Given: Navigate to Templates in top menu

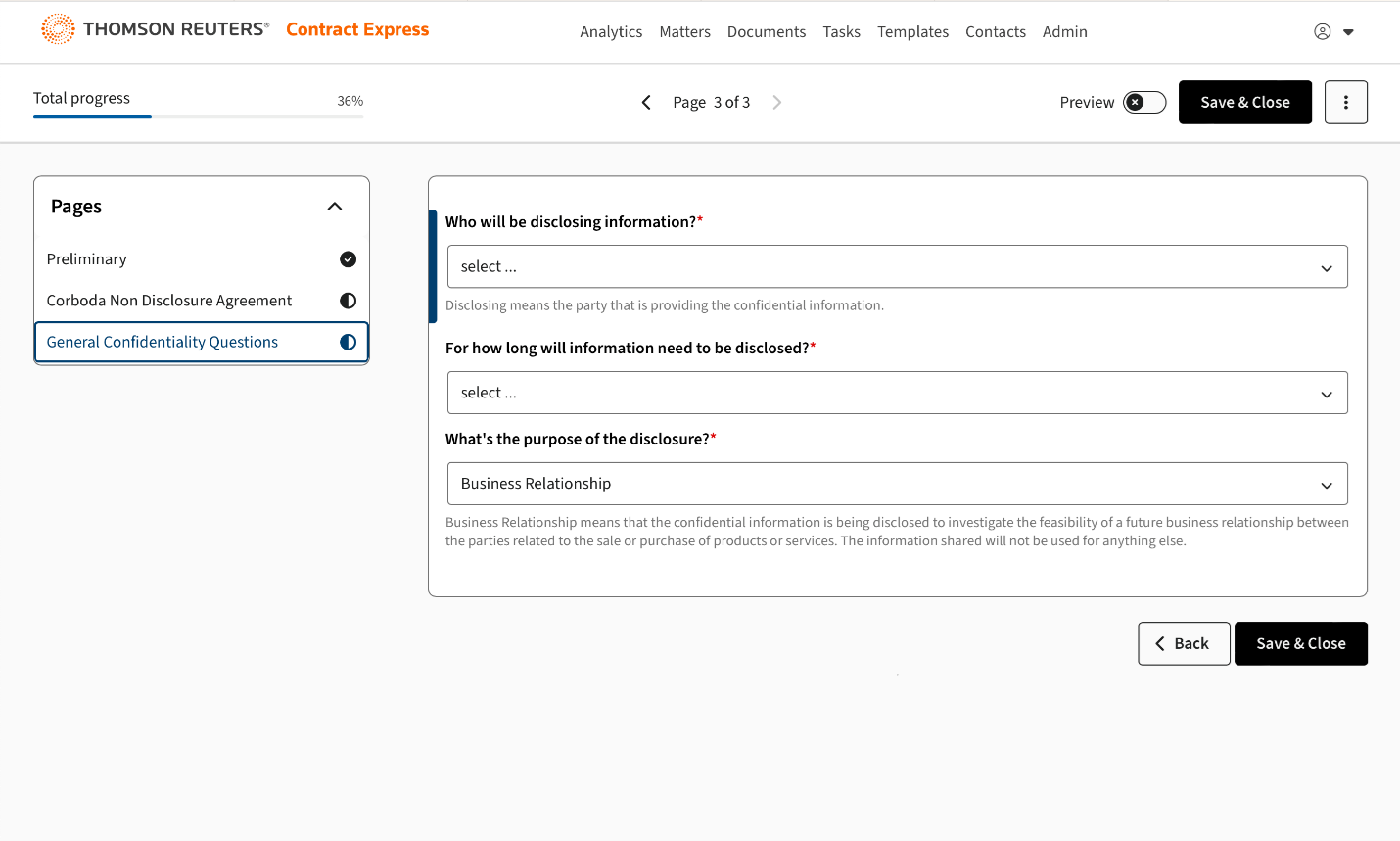Looking at the screenshot, I should [x=912, y=31].
